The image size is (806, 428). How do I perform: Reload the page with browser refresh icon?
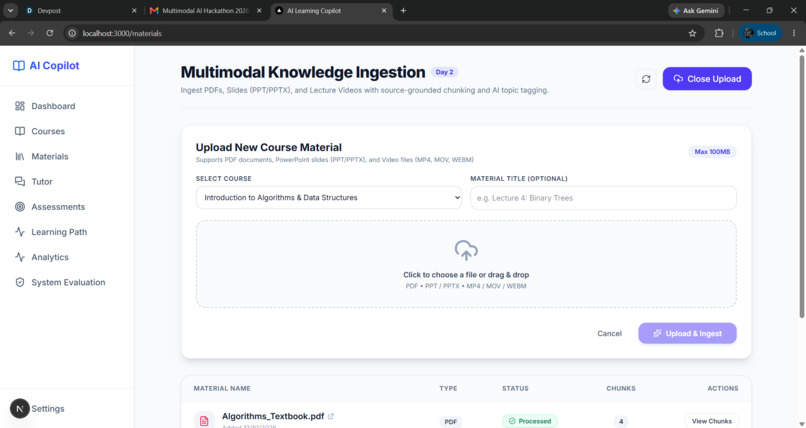coord(49,33)
